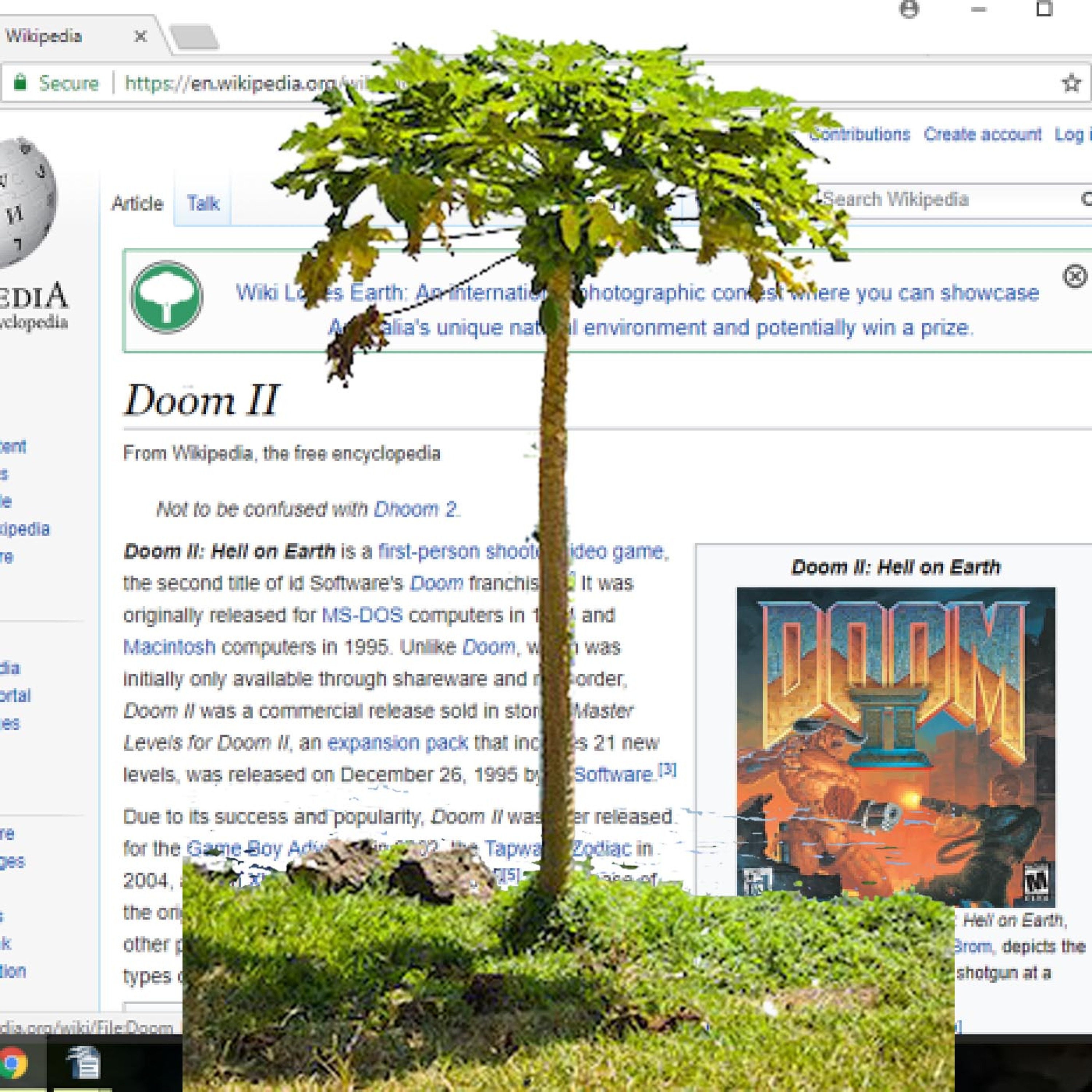
Task: Select the Article tab
Action: pyautogui.click(x=137, y=203)
